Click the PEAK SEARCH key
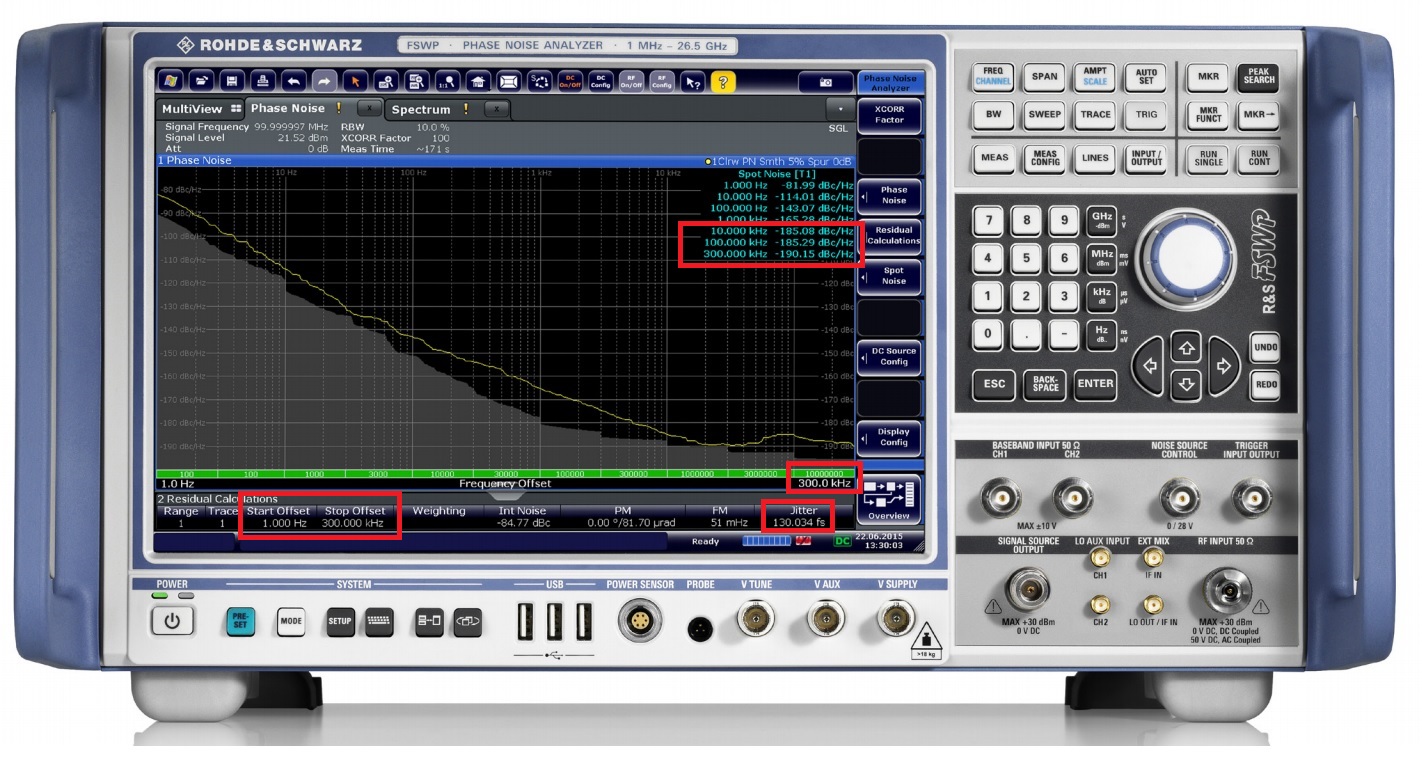This screenshot has height=758, width=1422. click(1259, 76)
